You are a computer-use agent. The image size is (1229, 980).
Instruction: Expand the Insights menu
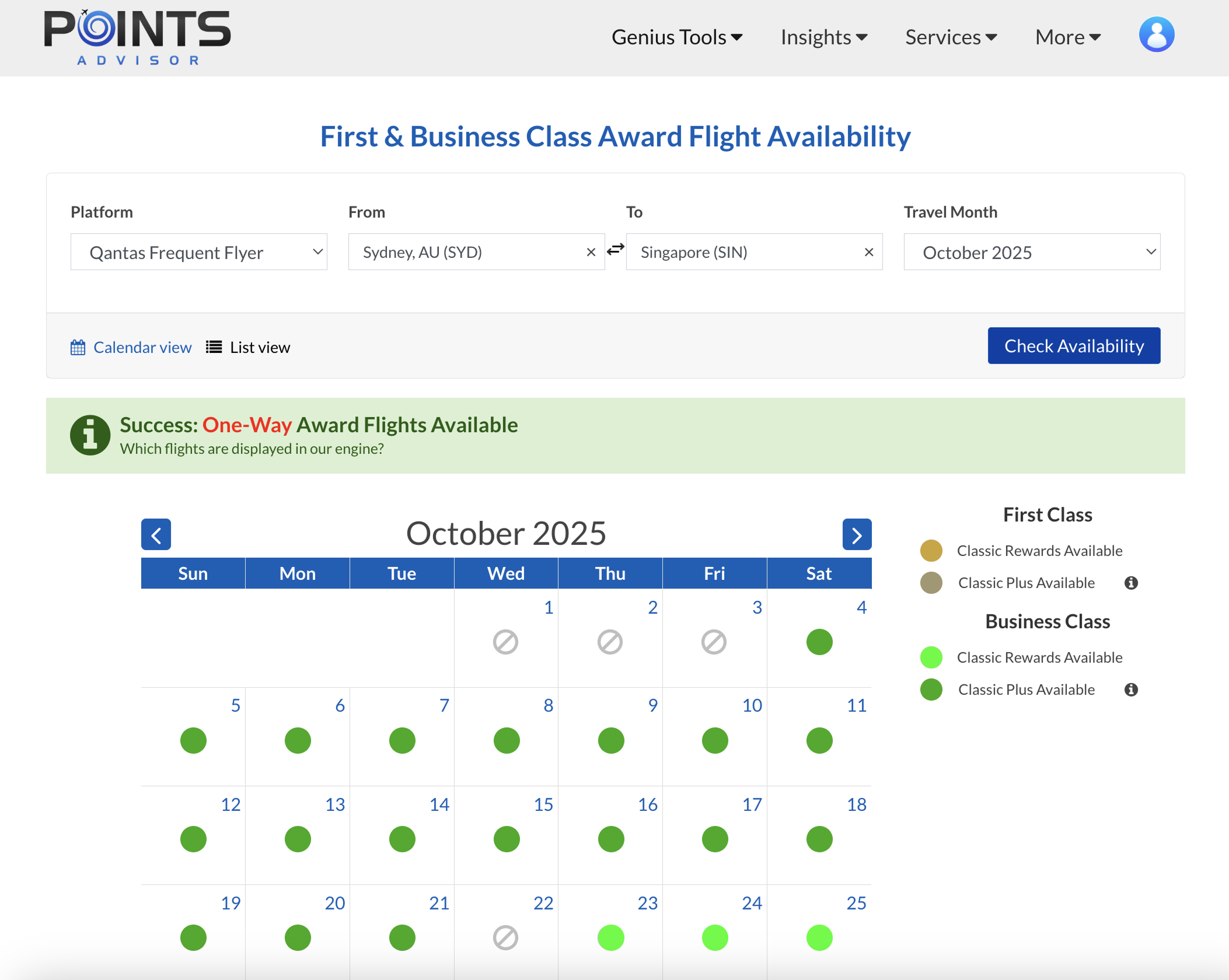coord(824,37)
